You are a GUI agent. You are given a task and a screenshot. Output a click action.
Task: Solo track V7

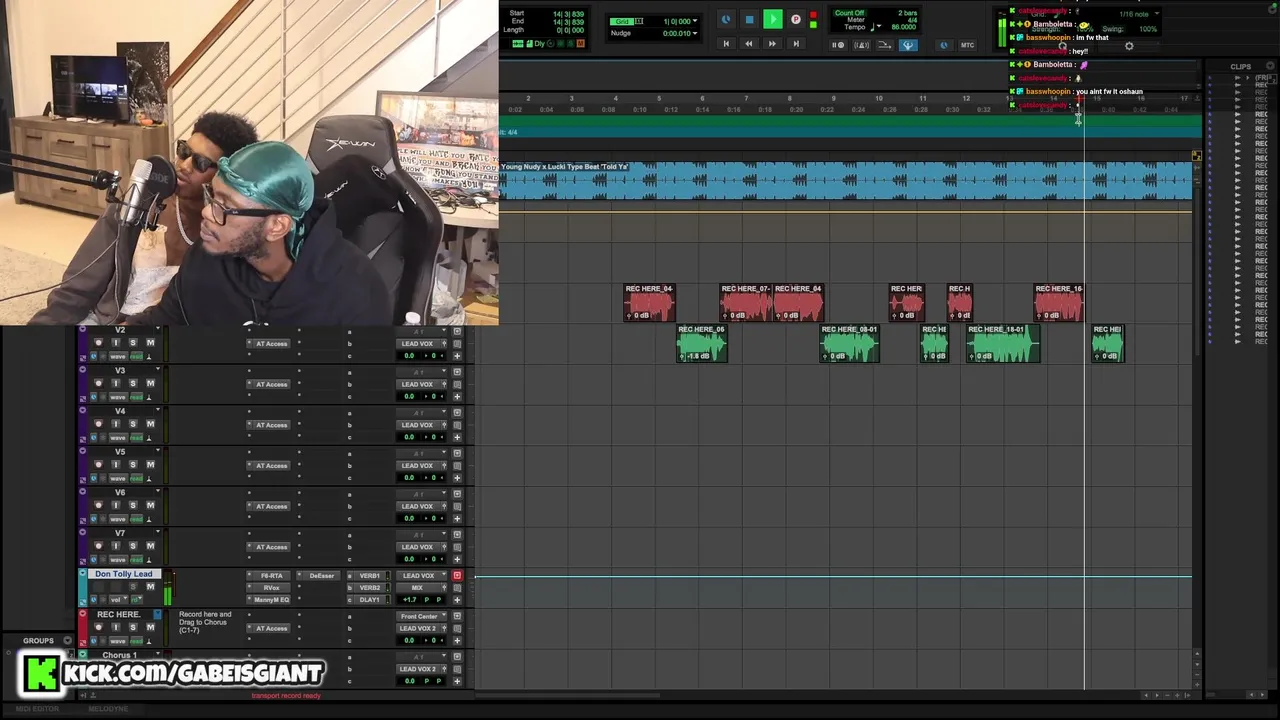[x=132, y=546]
